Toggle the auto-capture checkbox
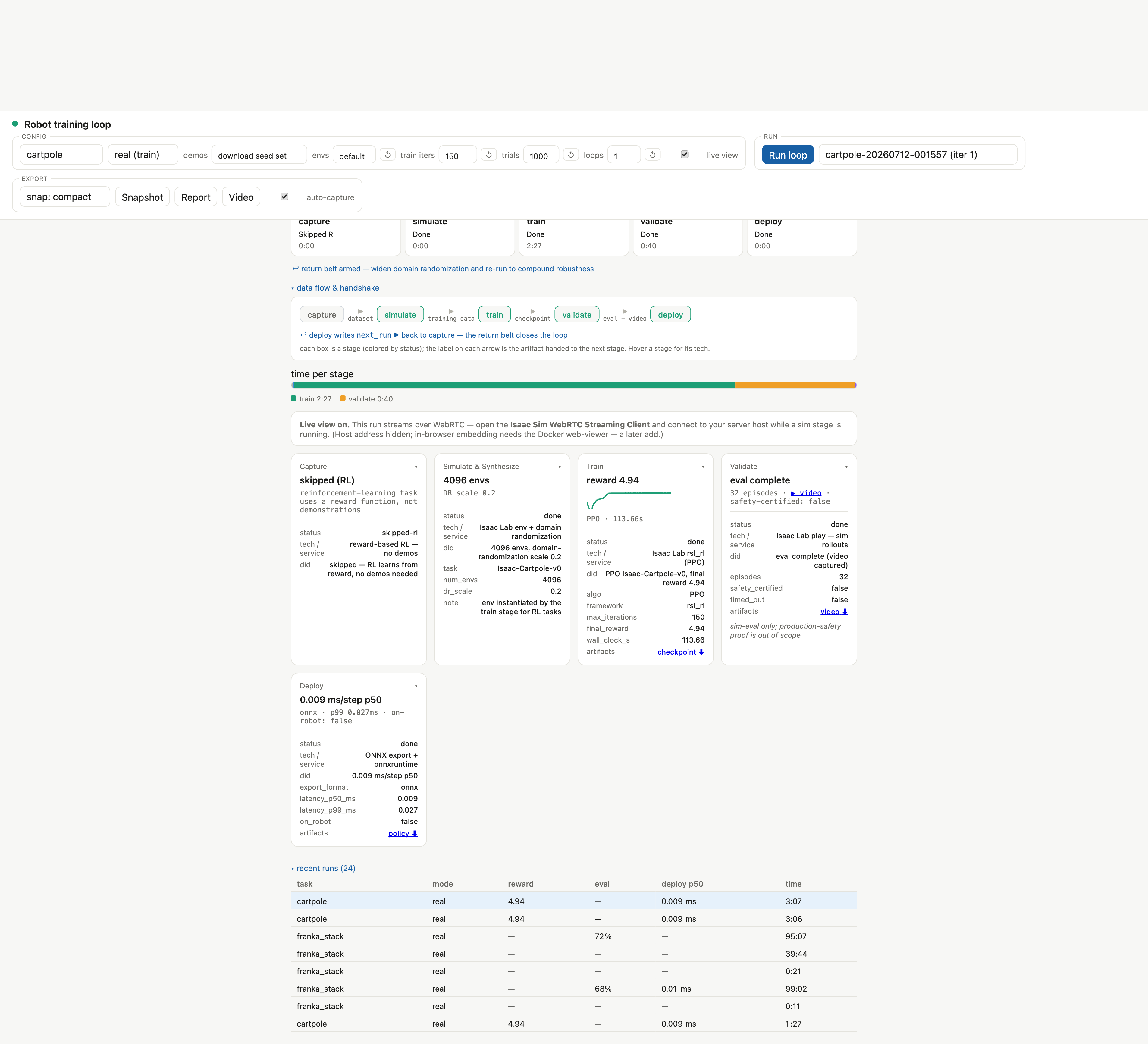The image size is (1148, 1044). (x=284, y=197)
